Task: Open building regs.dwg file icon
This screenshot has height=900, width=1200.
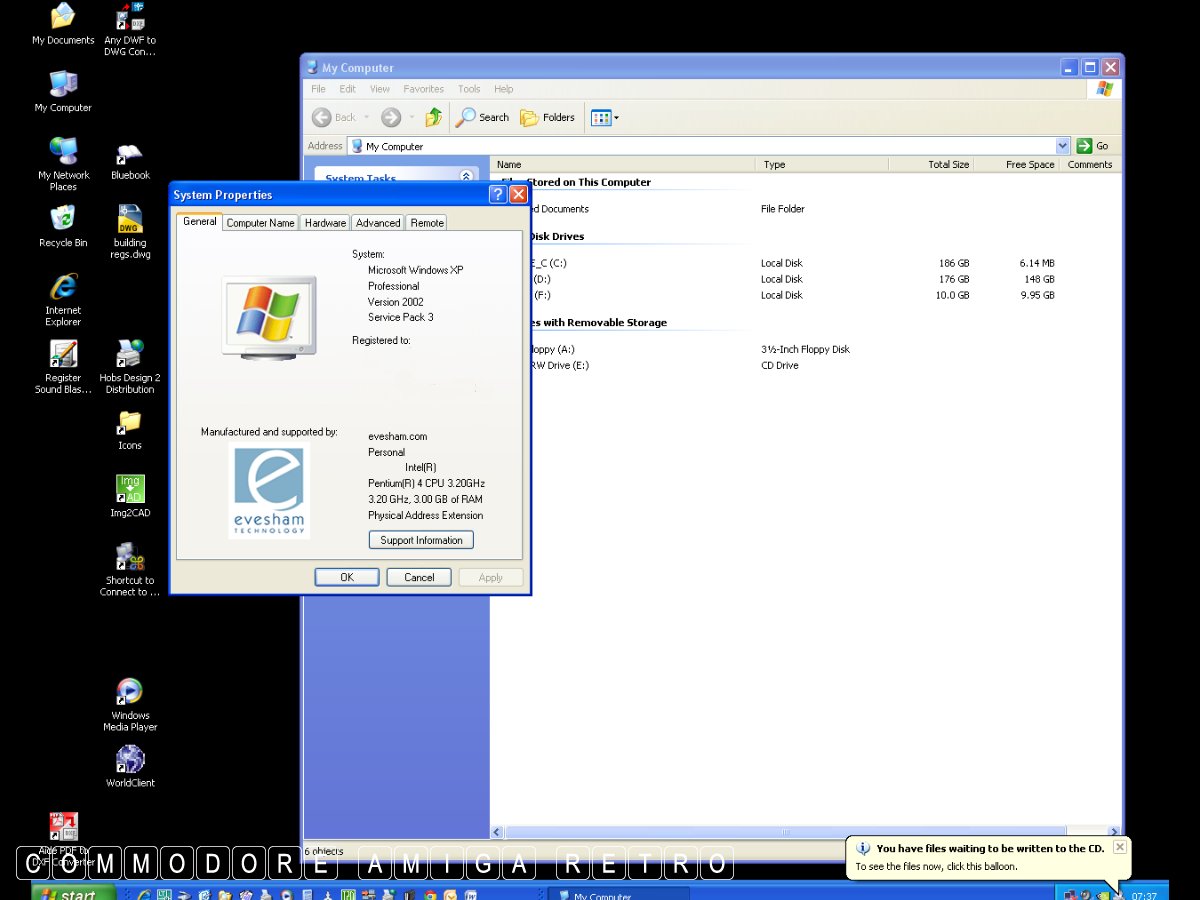Action: coord(130,220)
